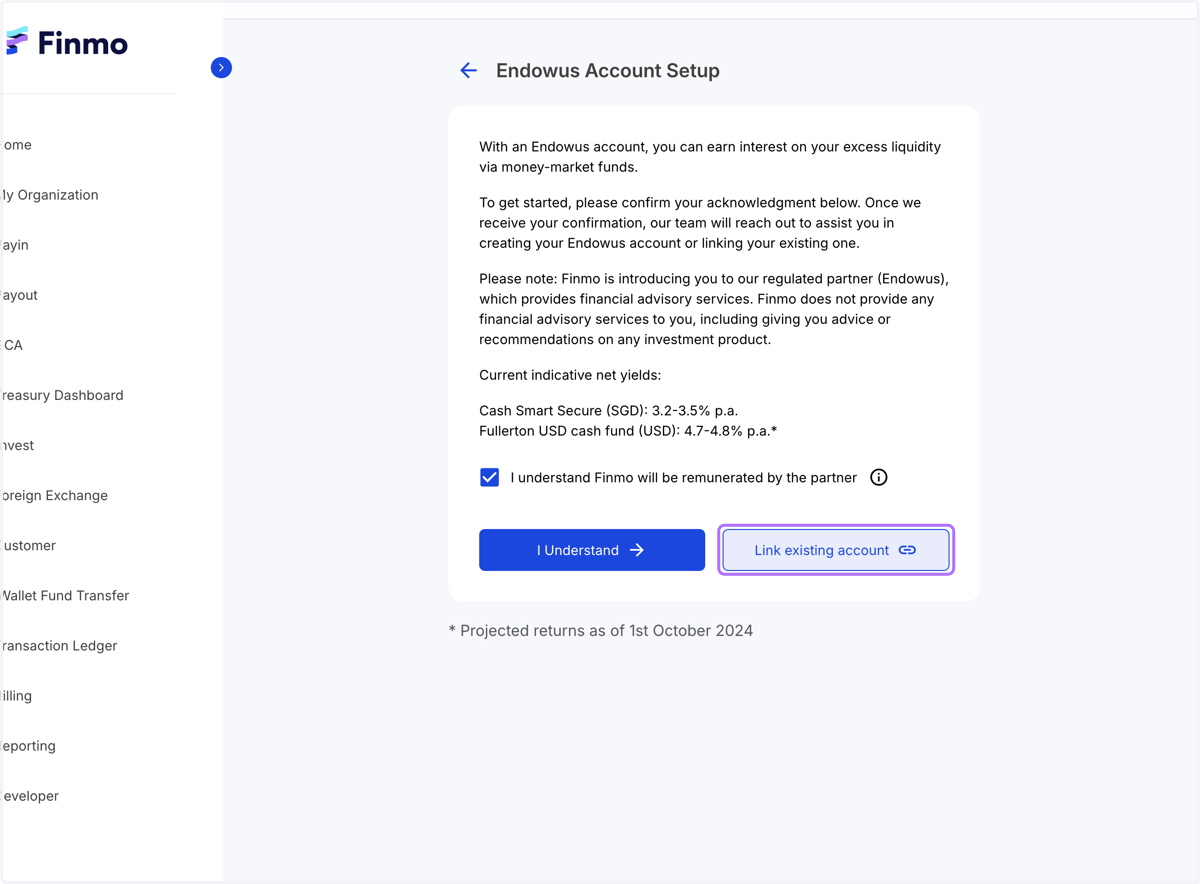Image resolution: width=1200 pixels, height=884 pixels.
Task: Select Invest in the sidebar
Action: click(17, 445)
